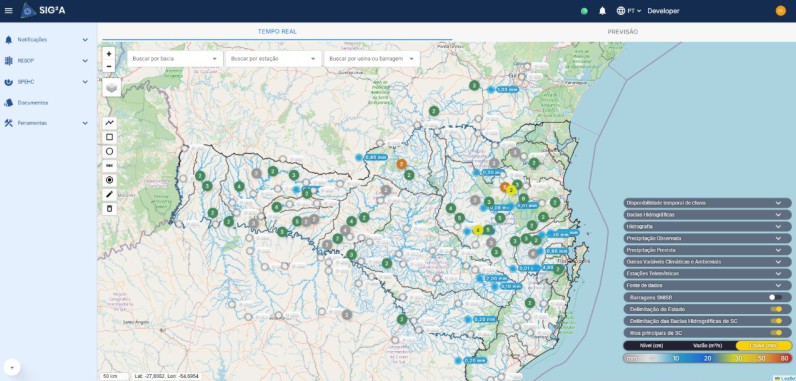Open the orange user avatar menu
The width and height of the screenshot is (796, 381).
pos(781,11)
